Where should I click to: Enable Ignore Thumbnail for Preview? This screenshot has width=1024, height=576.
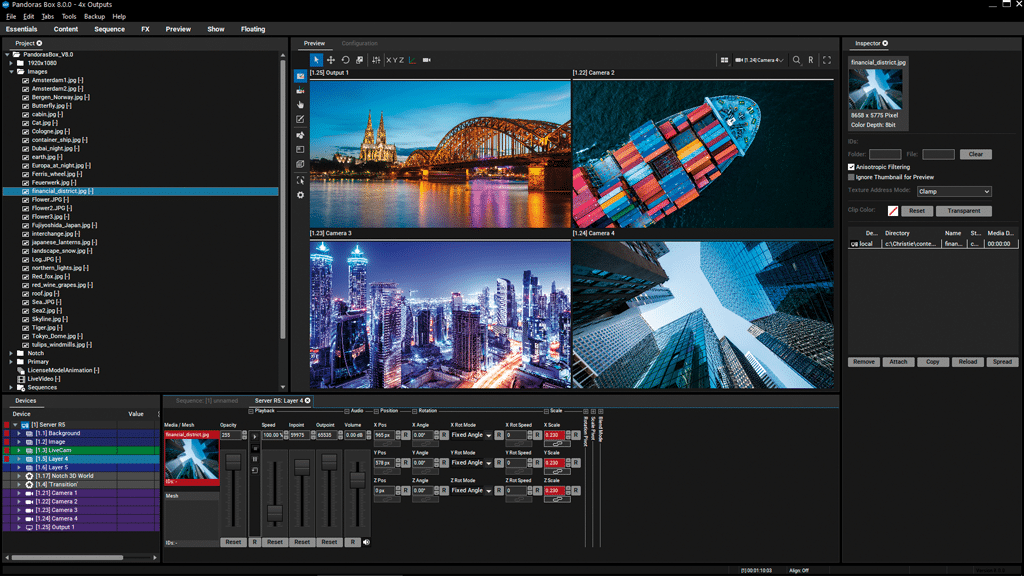(x=851, y=177)
